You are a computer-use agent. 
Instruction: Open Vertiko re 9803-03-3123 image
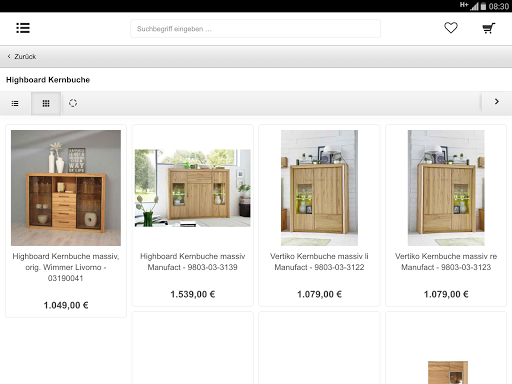point(446,188)
